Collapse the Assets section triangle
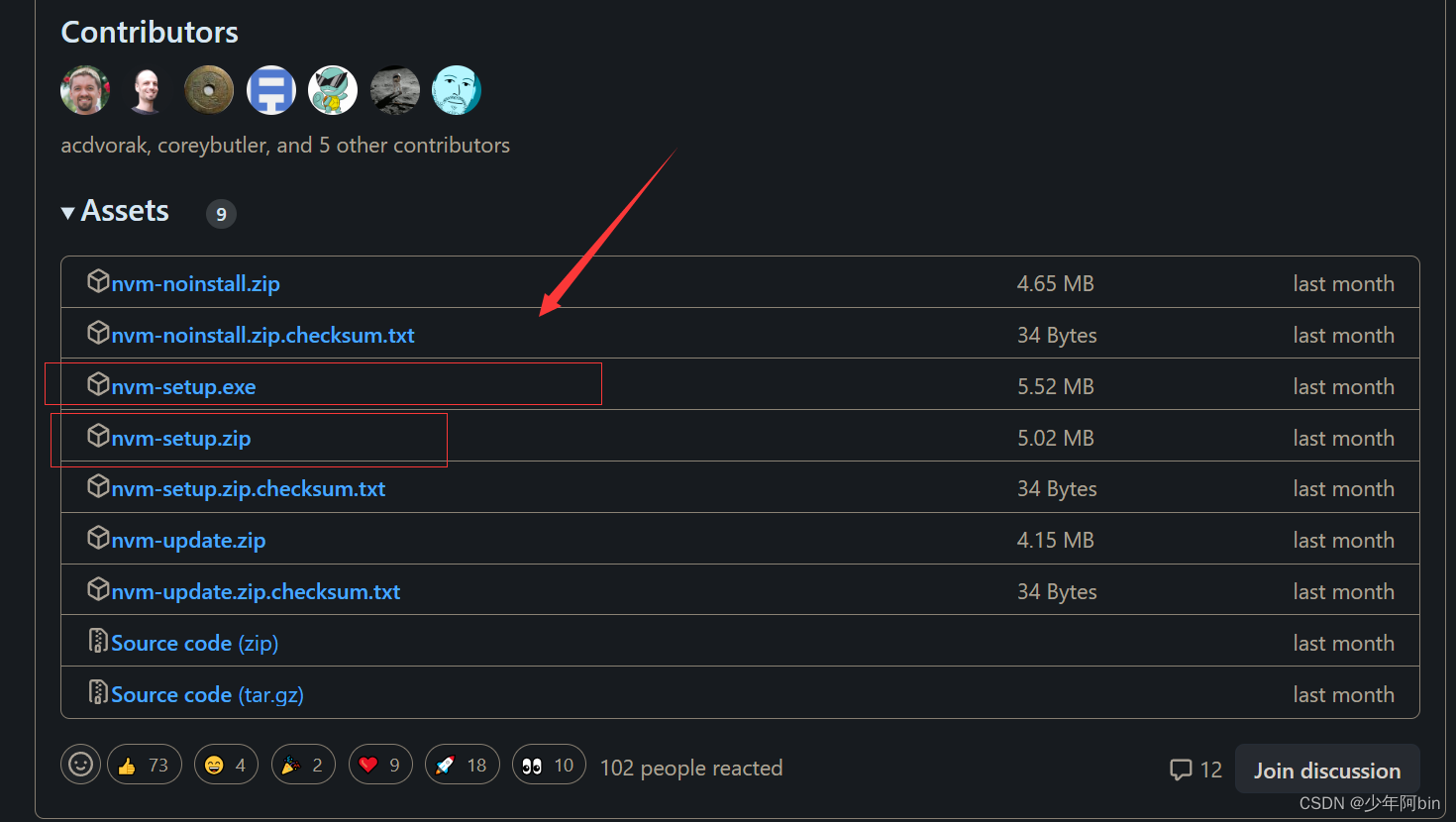This screenshot has width=1456, height=822. (67, 213)
